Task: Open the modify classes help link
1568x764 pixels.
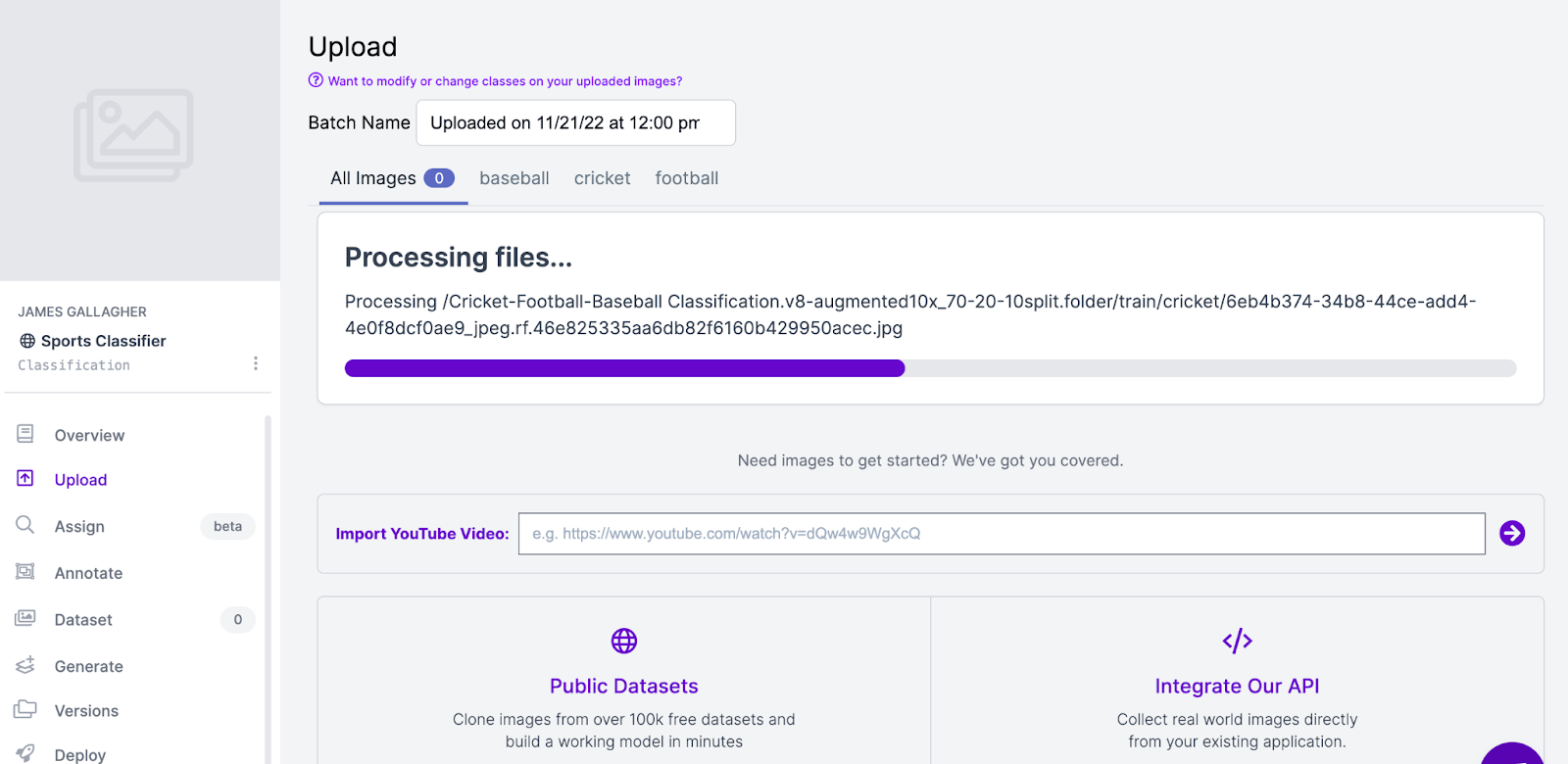Action: (x=505, y=81)
